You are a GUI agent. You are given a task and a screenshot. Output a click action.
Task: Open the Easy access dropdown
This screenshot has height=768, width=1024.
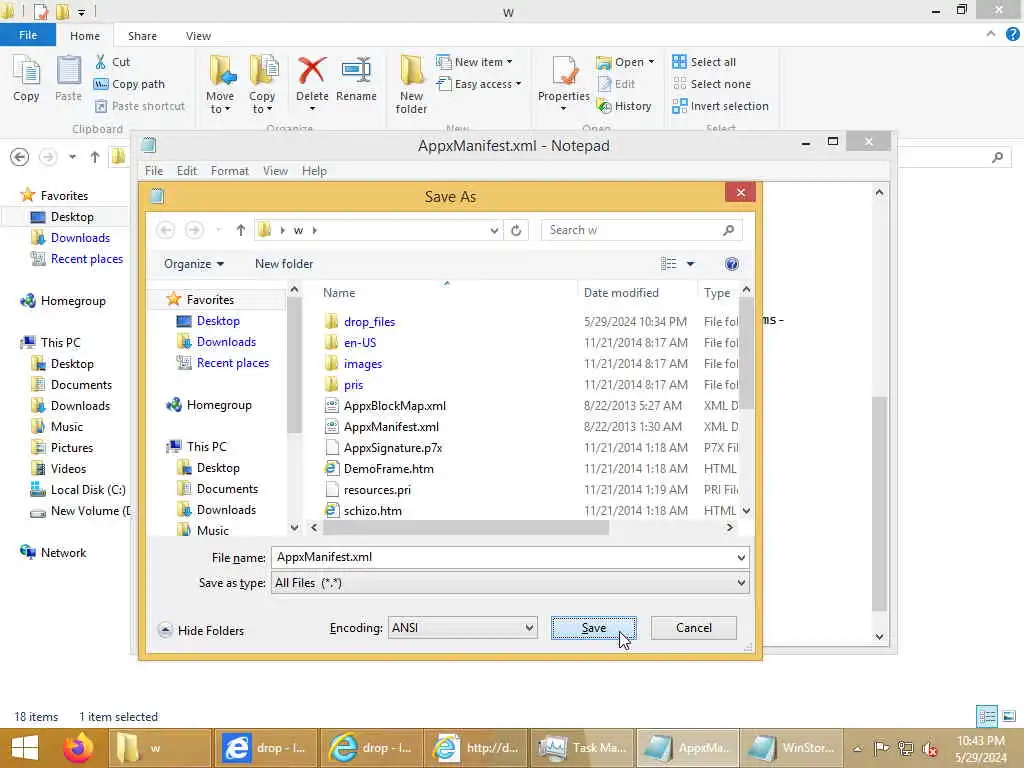click(x=479, y=84)
